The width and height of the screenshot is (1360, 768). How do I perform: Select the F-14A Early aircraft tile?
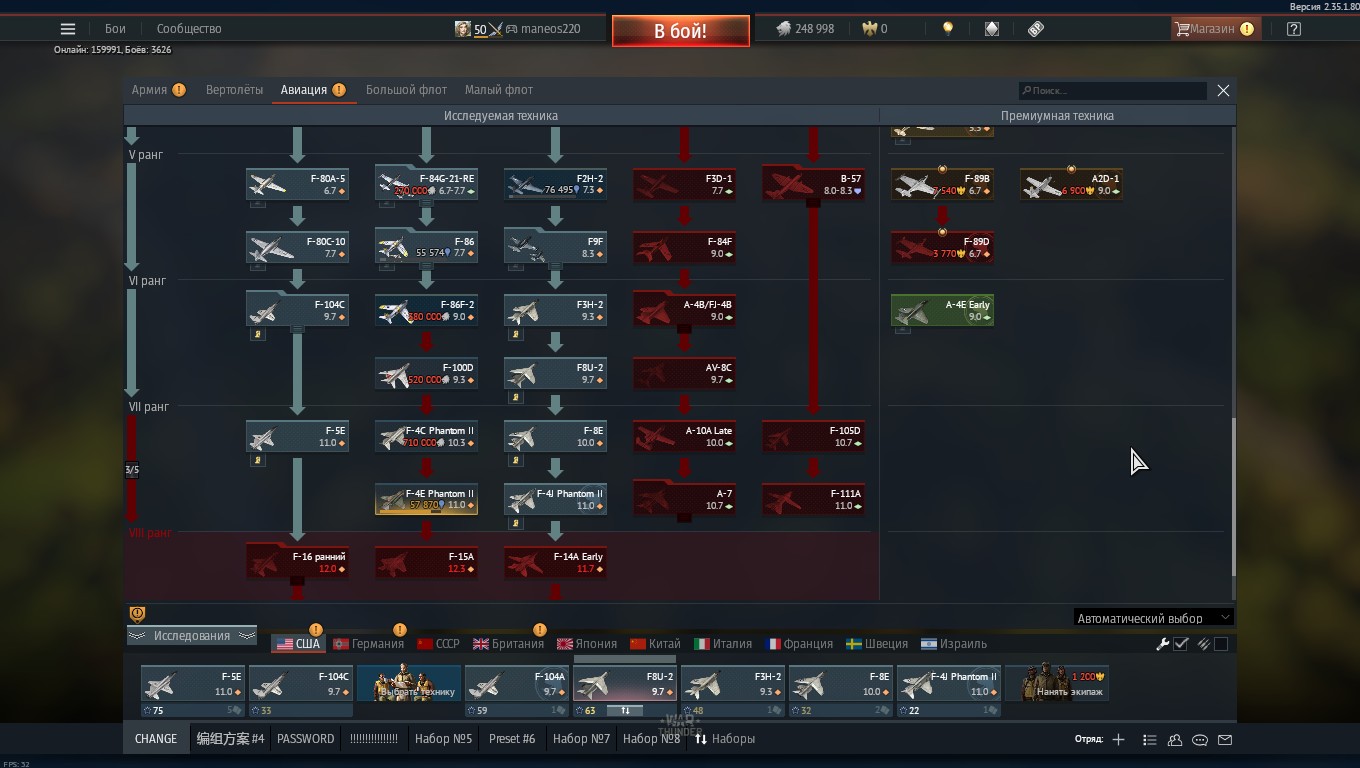pos(555,562)
